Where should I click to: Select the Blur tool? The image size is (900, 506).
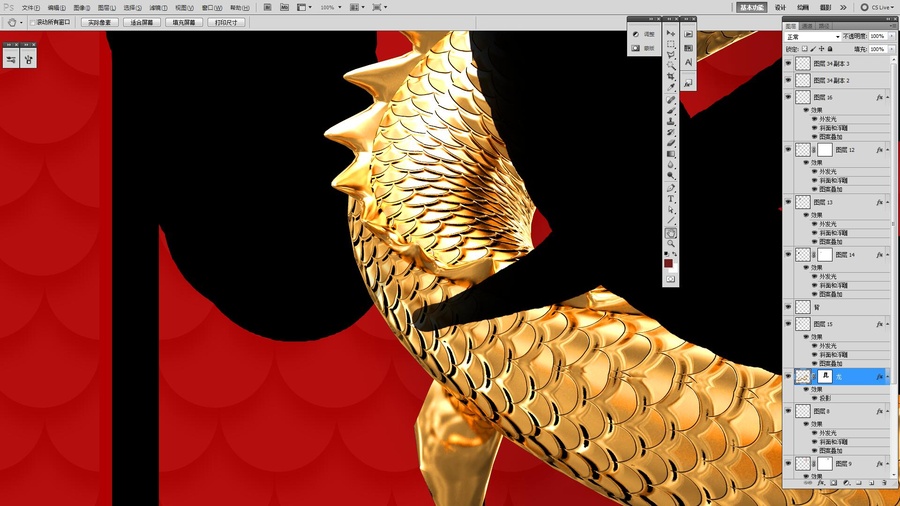[x=670, y=165]
